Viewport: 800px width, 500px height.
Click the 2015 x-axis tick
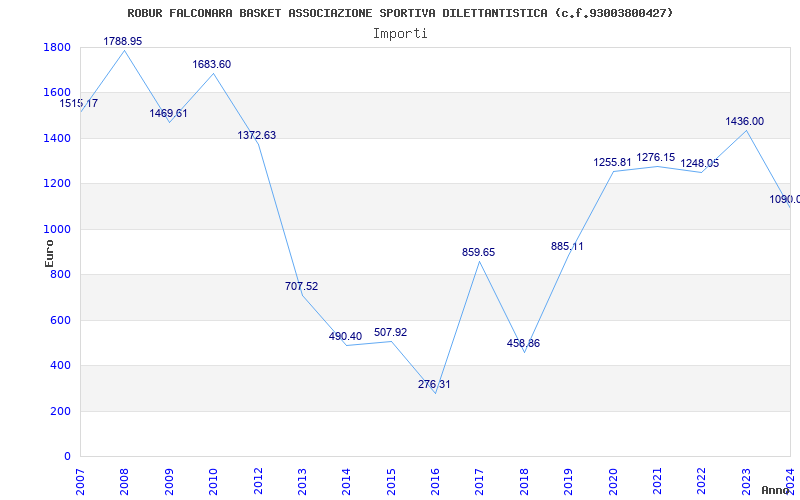tap(391, 482)
